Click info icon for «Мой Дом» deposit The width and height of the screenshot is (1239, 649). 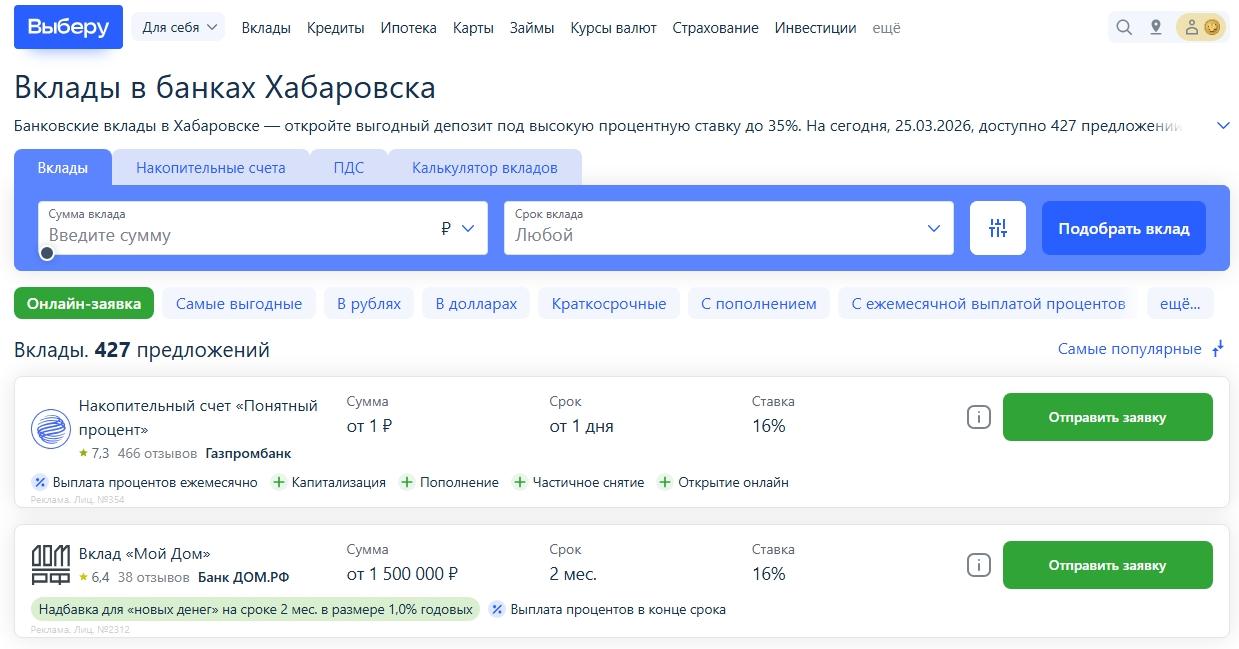[978, 565]
